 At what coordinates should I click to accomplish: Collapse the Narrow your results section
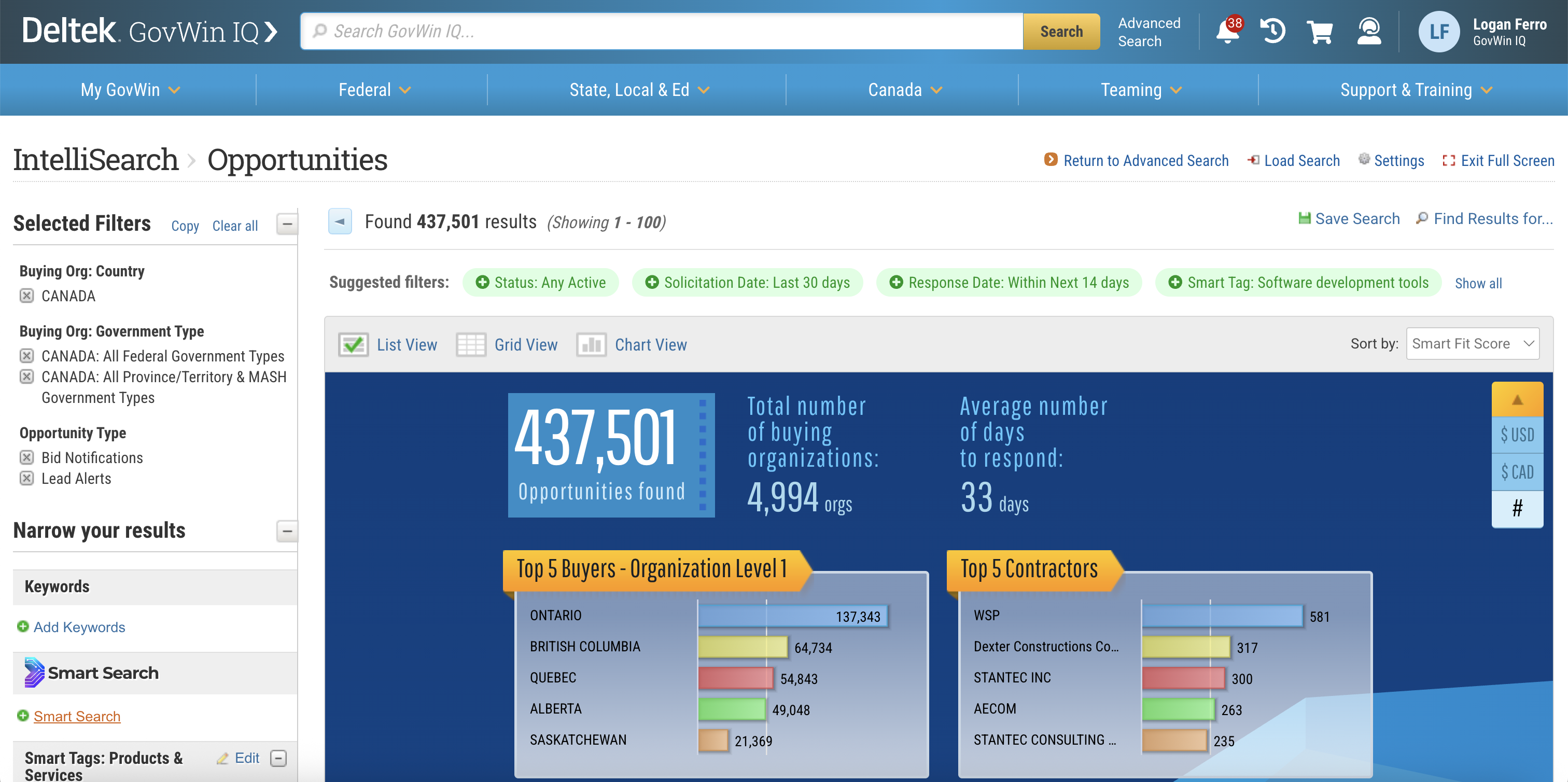coord(287,530)
